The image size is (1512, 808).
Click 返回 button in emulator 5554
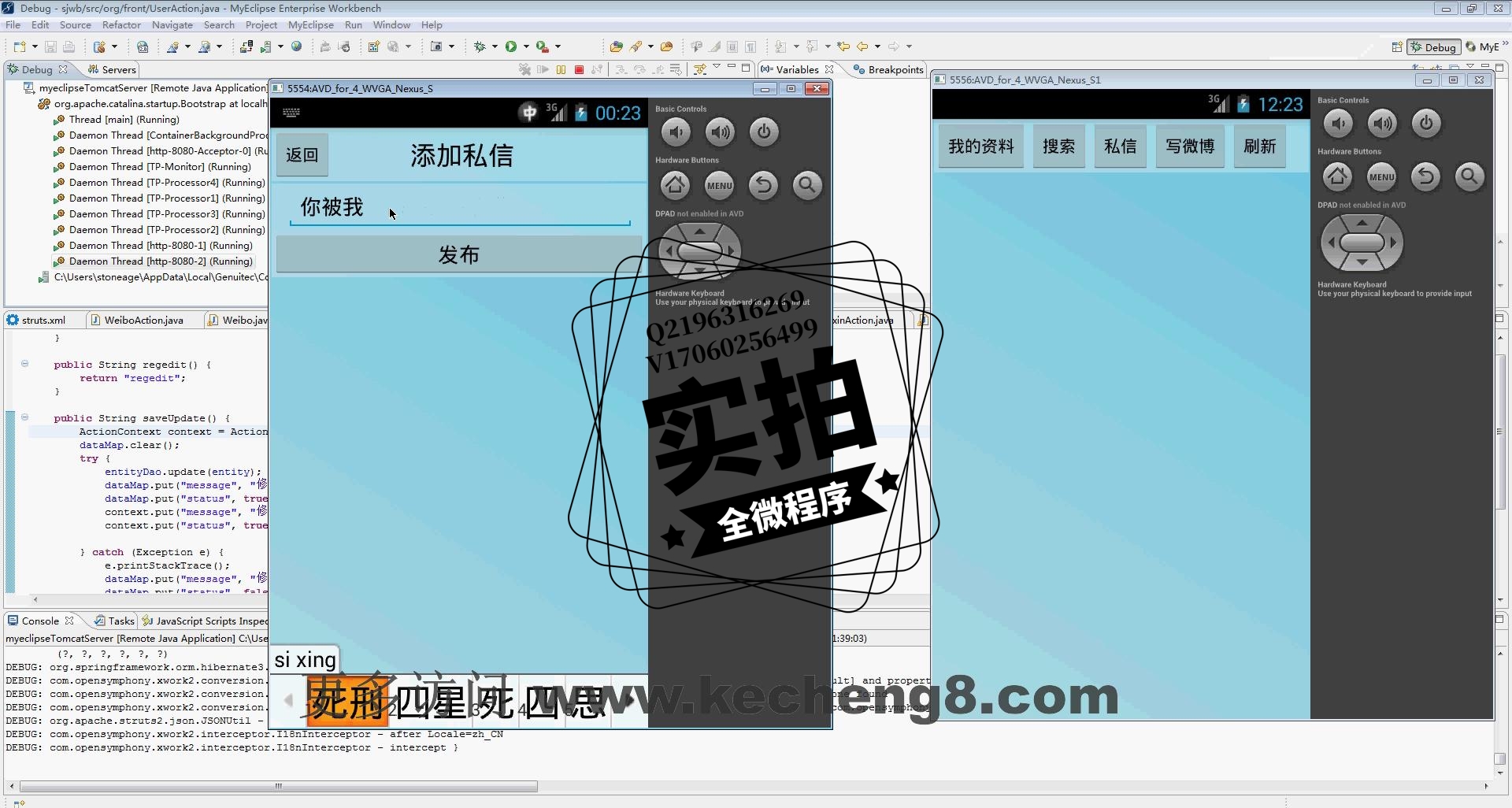tap(302, 155)
